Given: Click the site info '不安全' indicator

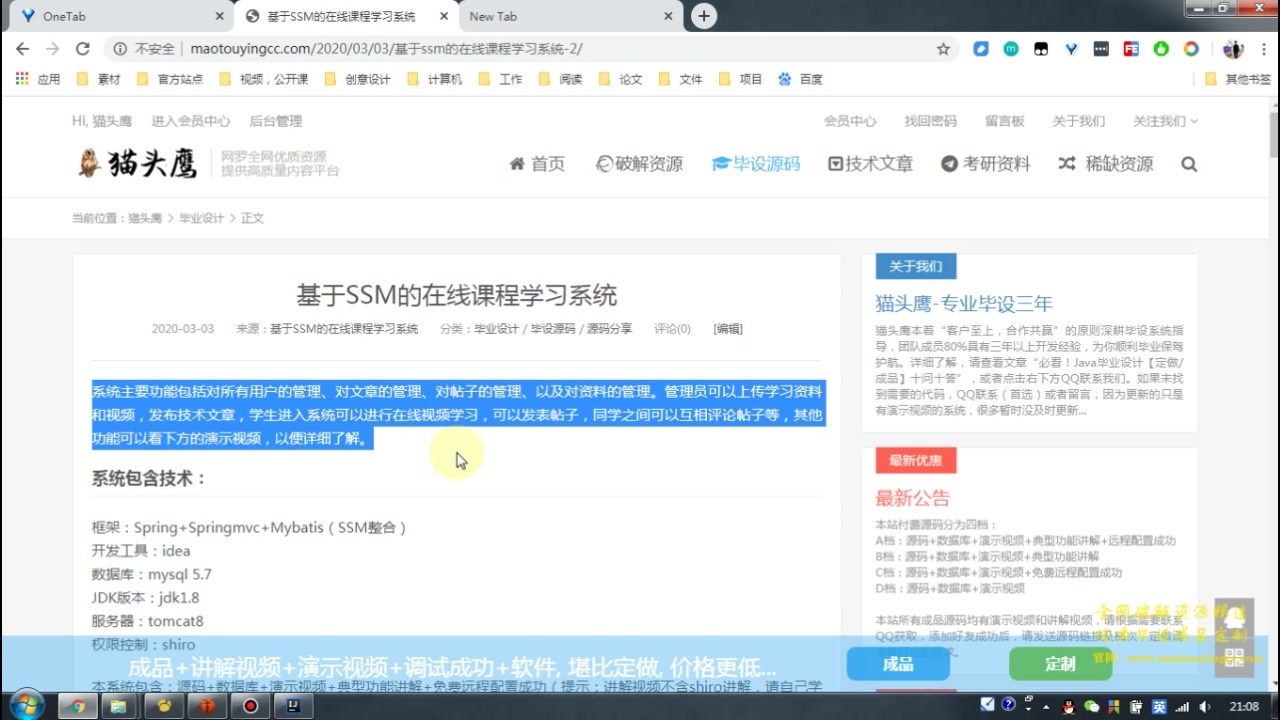Looking at the screenshot, I should (145, 48).
